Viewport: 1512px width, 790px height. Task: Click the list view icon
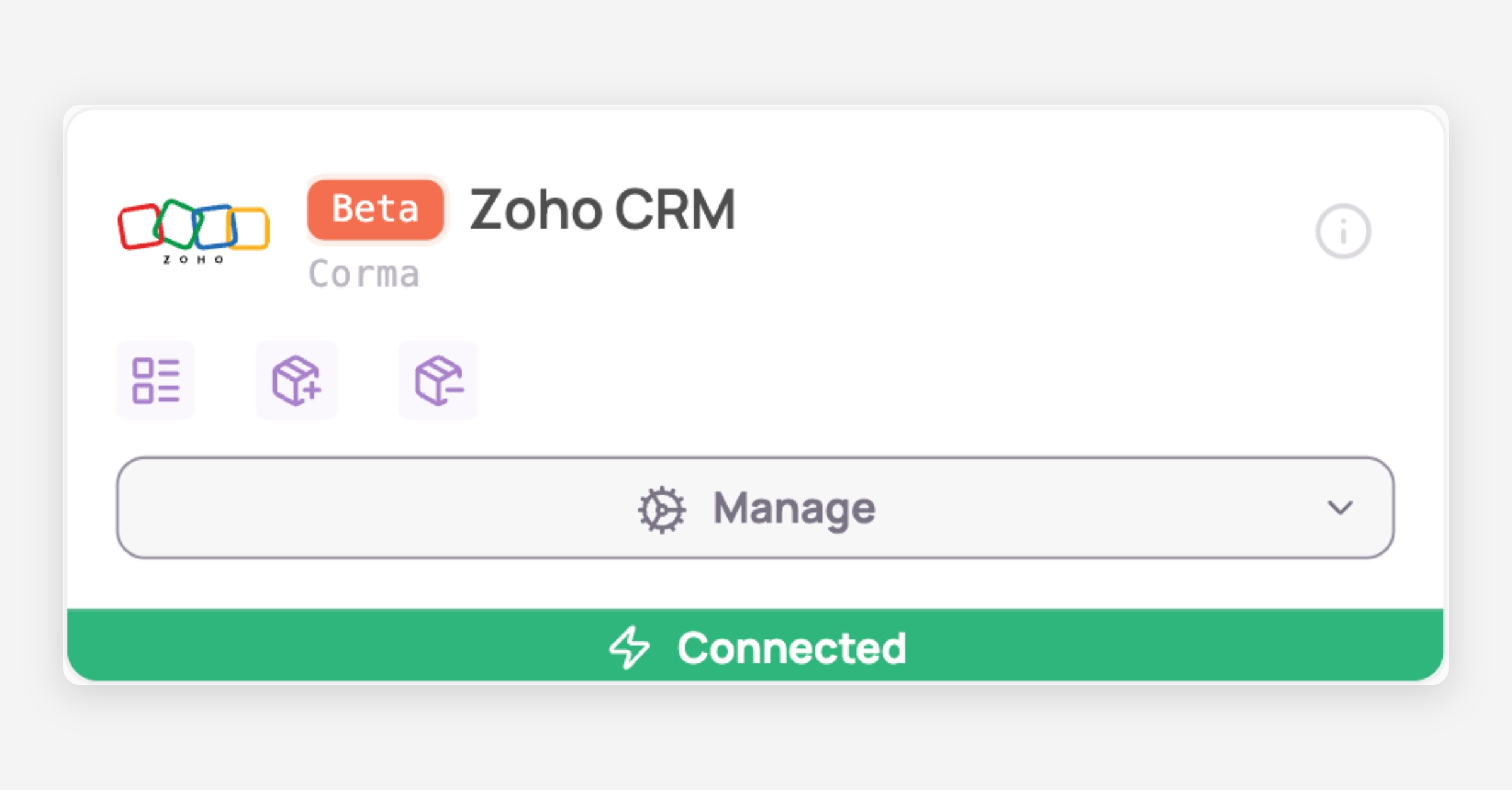pos(156,381)
